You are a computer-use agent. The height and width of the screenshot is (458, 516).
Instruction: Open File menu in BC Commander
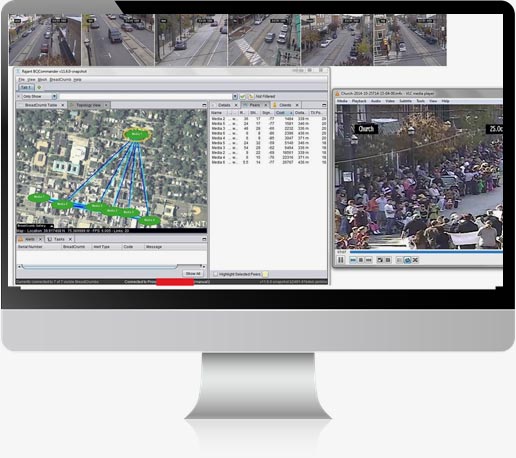point(21,80)
